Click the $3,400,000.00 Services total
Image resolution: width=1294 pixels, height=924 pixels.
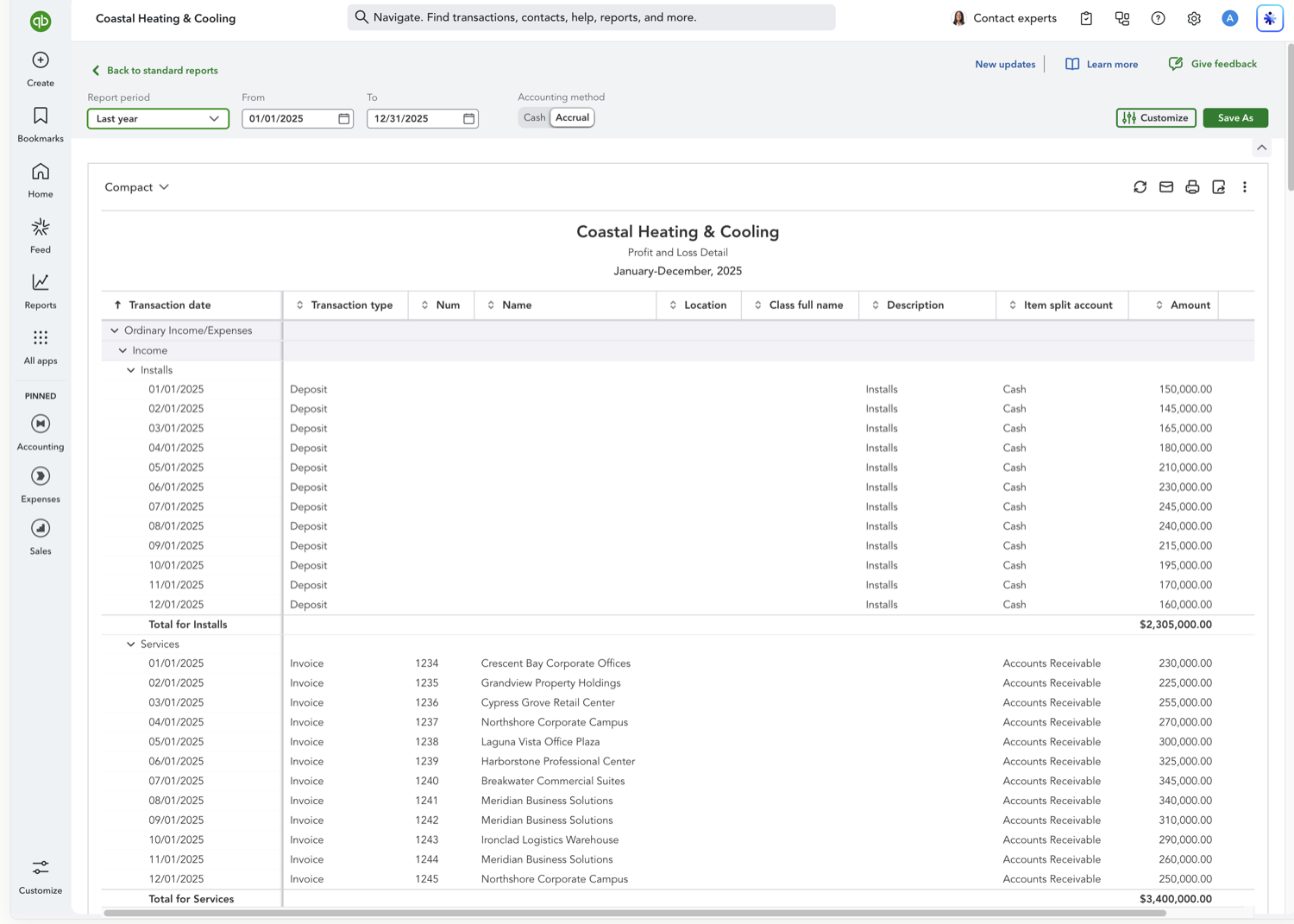(x=1175, y=899)
